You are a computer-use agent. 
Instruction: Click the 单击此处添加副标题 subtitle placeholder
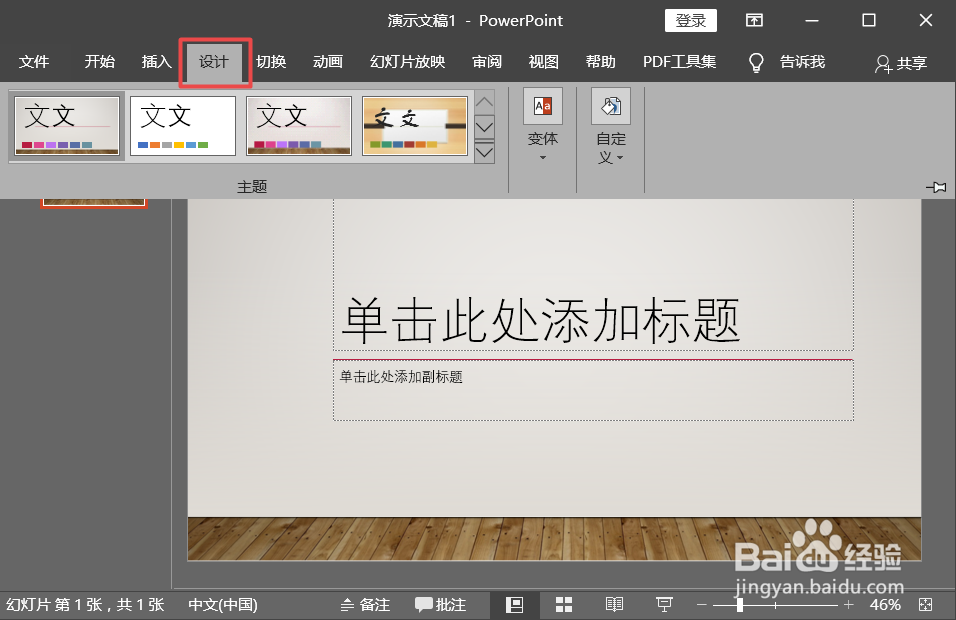pos(593,390)
